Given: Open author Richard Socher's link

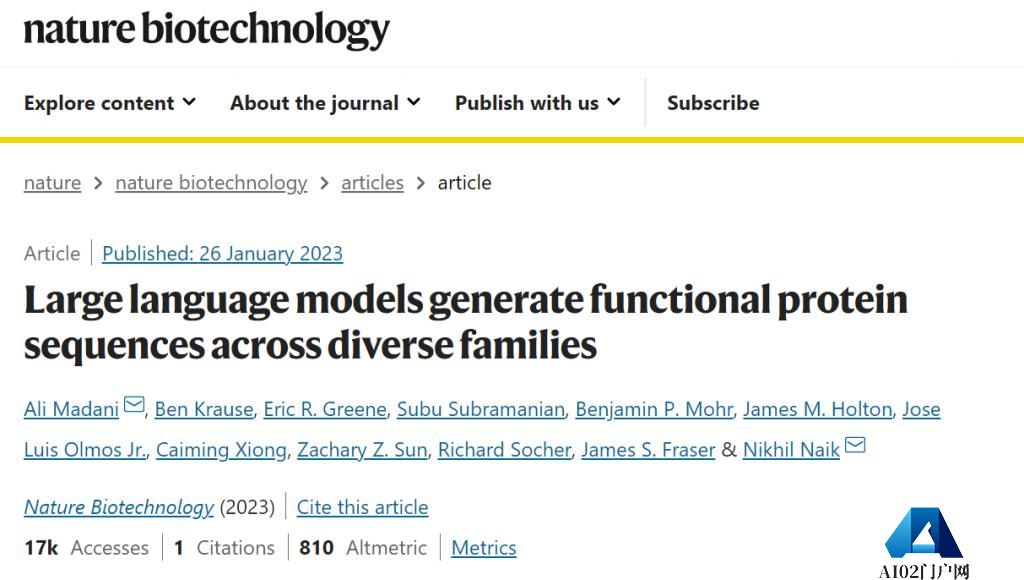Looking at the screenshot, I should pyautogui.click(x=504, y=449).
